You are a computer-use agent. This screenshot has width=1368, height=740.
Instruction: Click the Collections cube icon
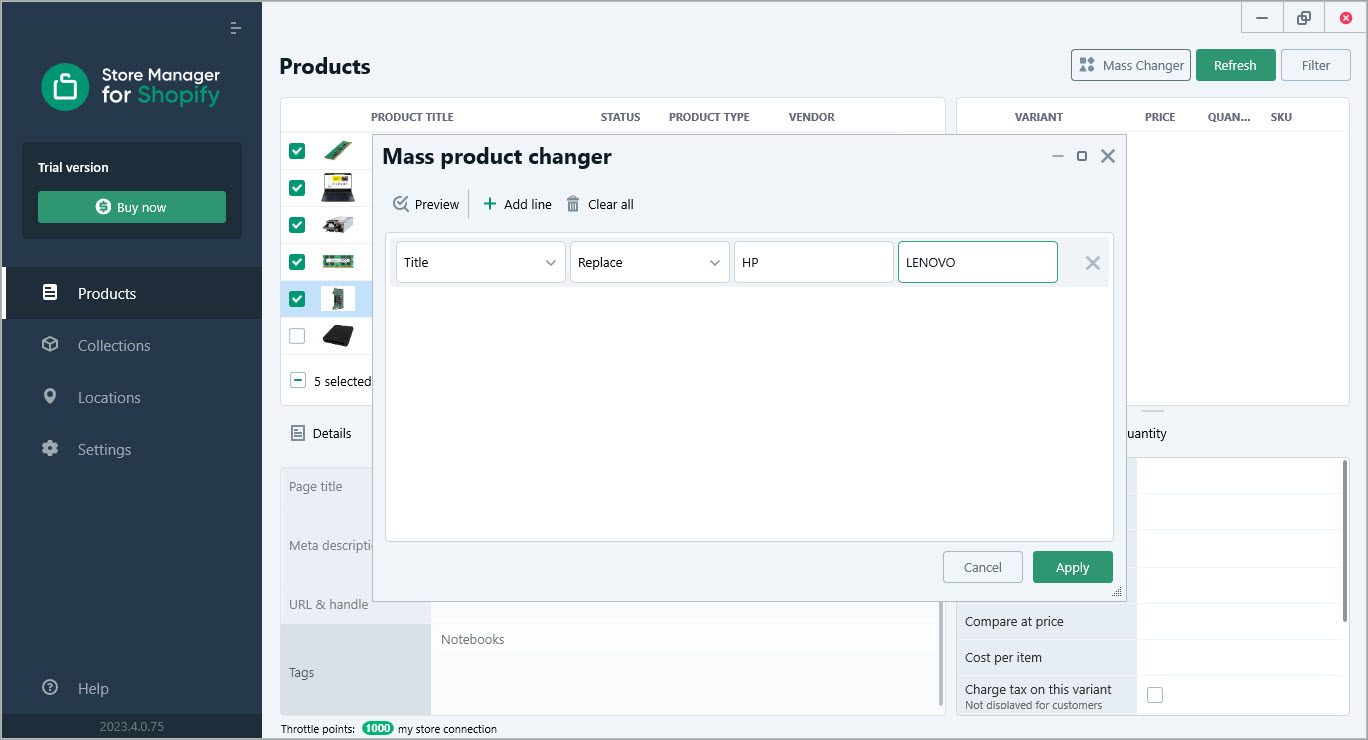tap(50, 345)
